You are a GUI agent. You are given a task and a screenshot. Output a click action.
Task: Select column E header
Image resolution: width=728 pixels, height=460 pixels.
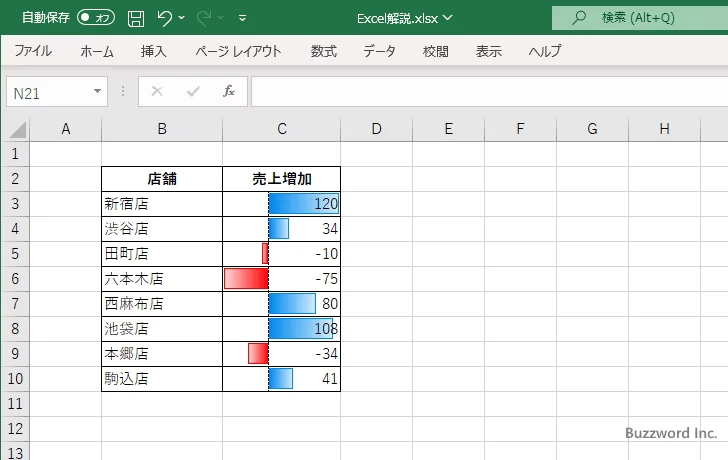click(x=448, y=129)
